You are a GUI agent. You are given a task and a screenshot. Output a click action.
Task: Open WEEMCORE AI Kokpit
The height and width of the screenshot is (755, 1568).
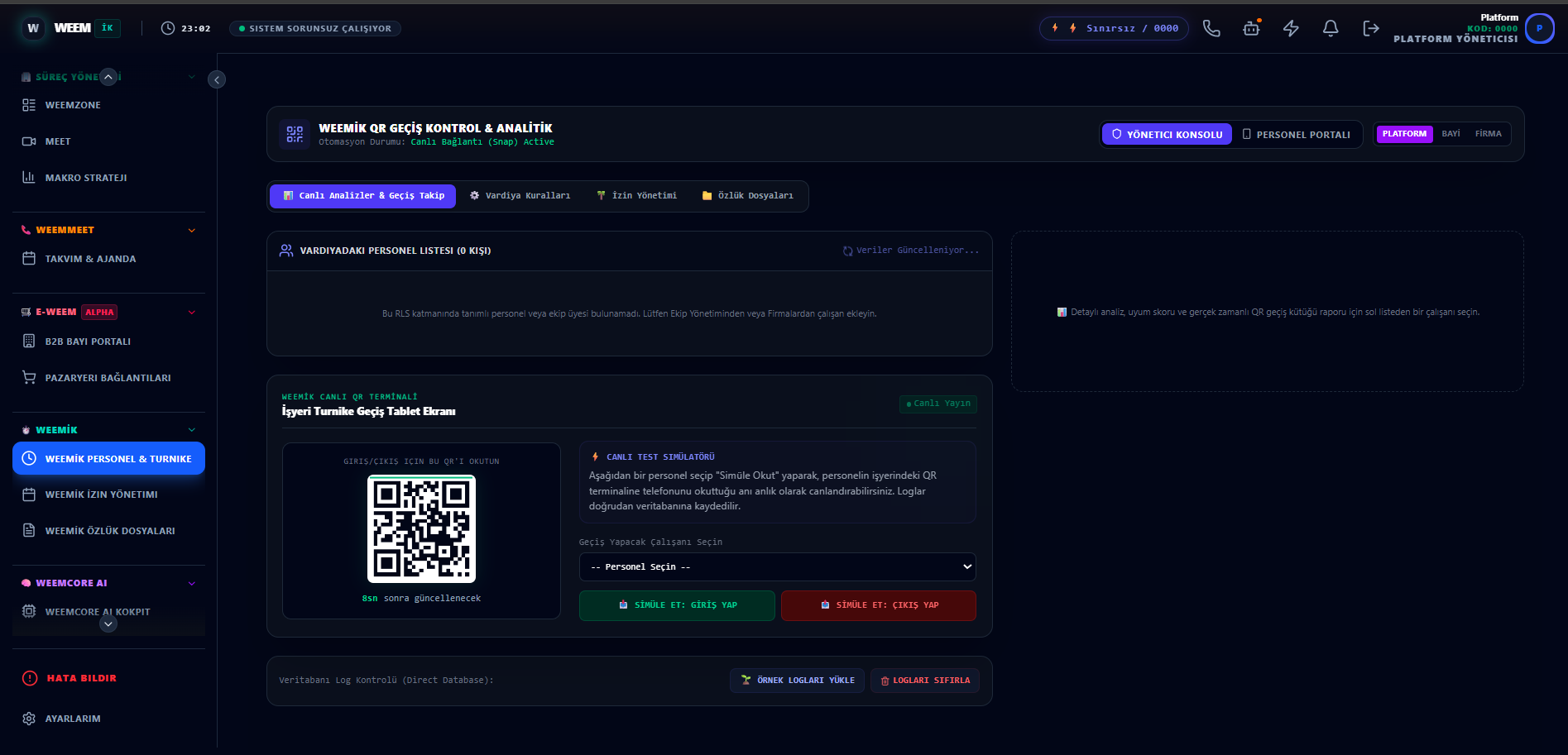pos(108,612)
